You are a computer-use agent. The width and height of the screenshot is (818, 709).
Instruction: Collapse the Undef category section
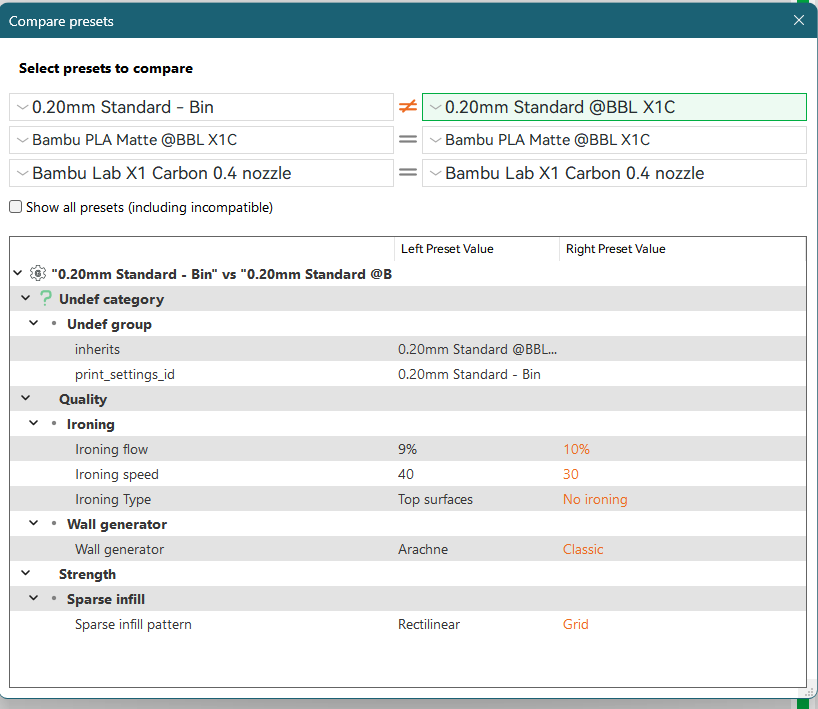tap(26, 298)
